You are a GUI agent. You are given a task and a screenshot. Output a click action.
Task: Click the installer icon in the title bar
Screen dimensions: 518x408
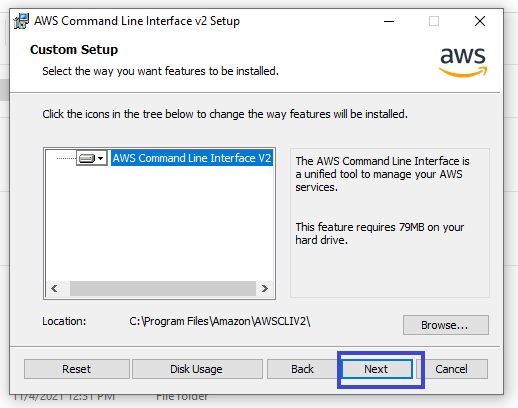coord(21,21)
